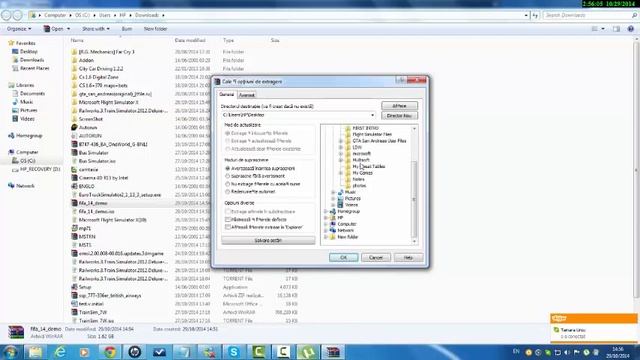640x360 pixels.
Task: Expand the Pictures node in the dialog tree
Action: click(333, 198)
